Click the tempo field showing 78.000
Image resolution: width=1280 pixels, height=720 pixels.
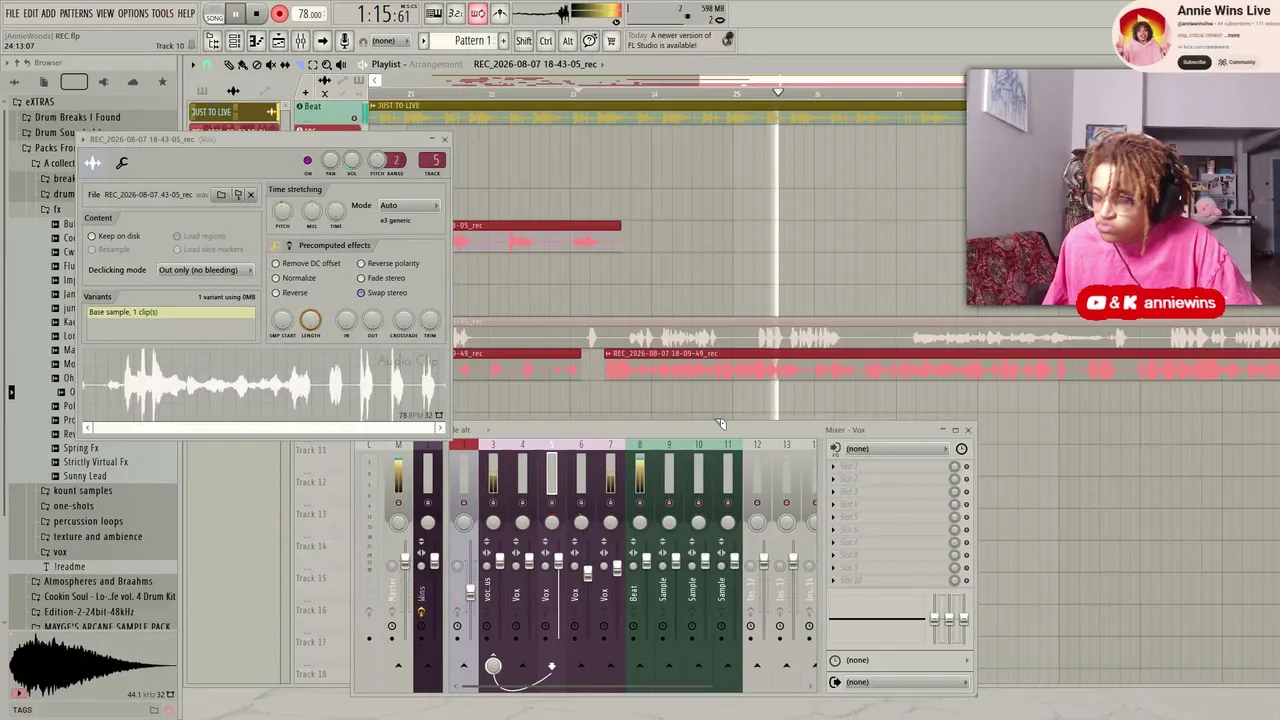point(310,15)
